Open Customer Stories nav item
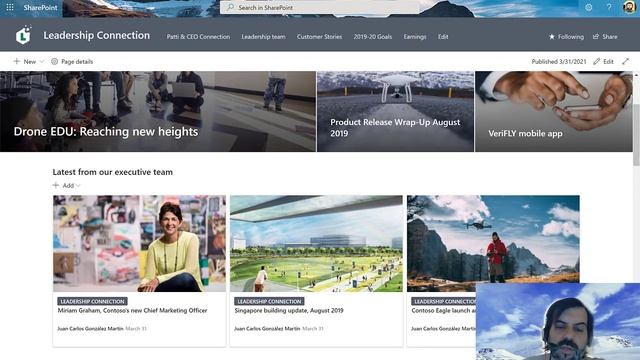Screen dimensions: 640x360 pyautogui.click(x=319, y=37)
